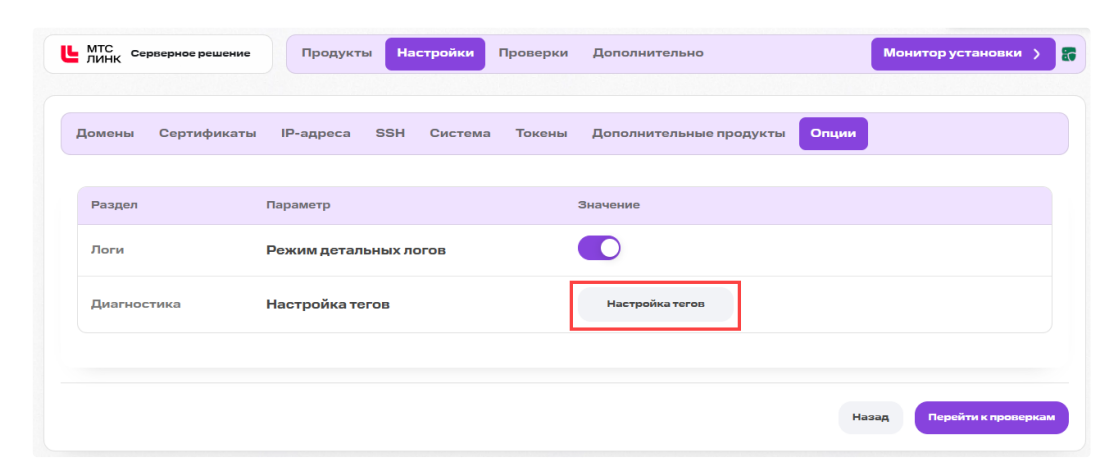Open the Сертификаты sub-tab
Viewport: 1110px width, 469px height.
click(x=207, y=134)
